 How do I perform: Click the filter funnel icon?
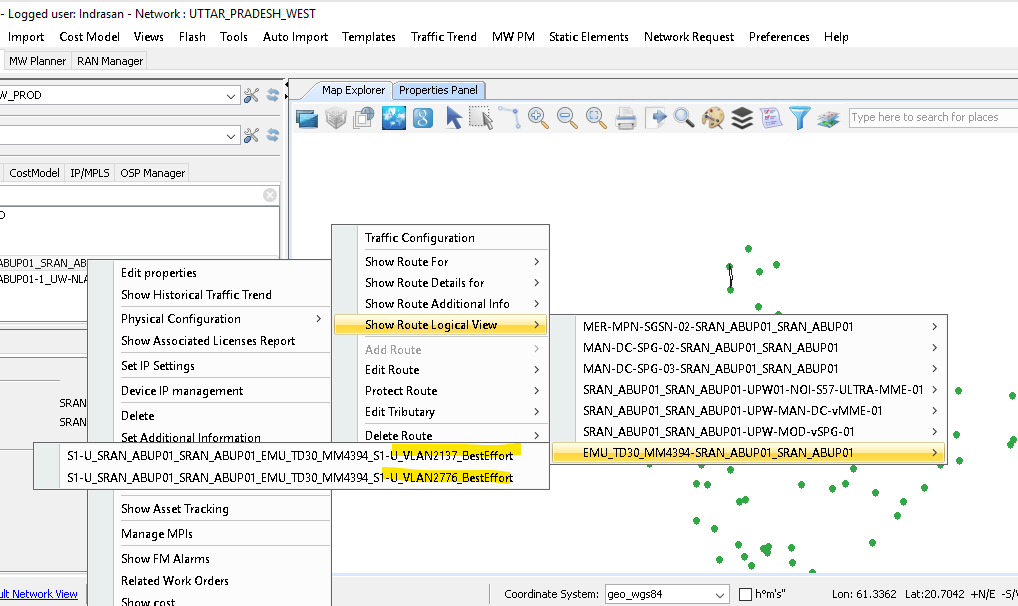point(799,118)
